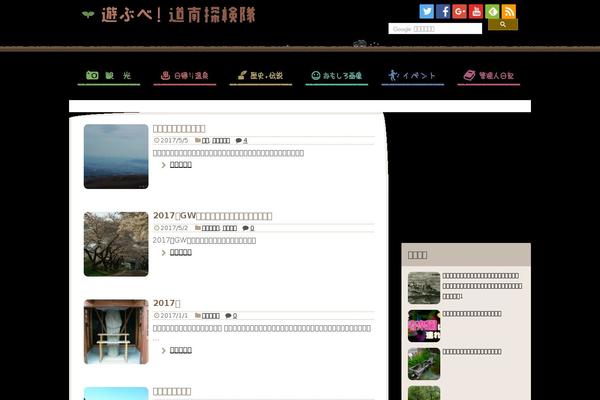Open the 日帰り温泉 menu item
The width and height of the screenshot is (600, 400).
[185, 76]
